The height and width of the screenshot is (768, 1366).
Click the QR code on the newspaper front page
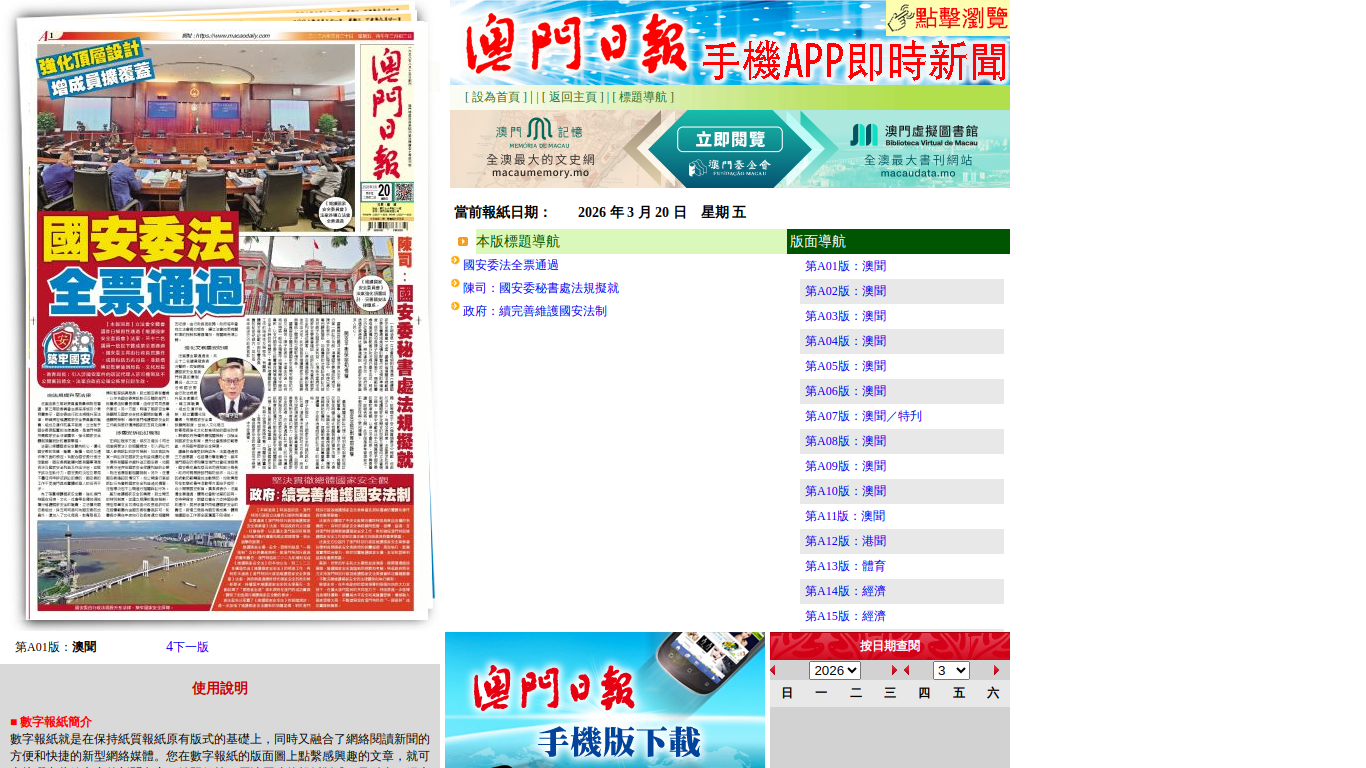(403, 194)
